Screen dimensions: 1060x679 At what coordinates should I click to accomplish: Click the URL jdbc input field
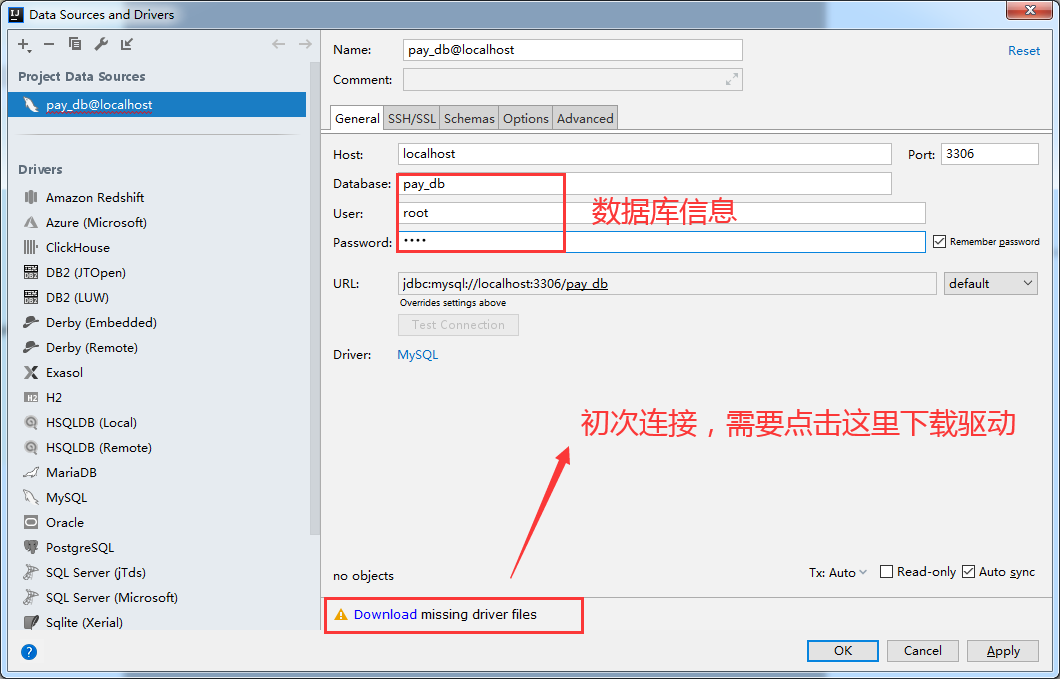pos(667,283)
